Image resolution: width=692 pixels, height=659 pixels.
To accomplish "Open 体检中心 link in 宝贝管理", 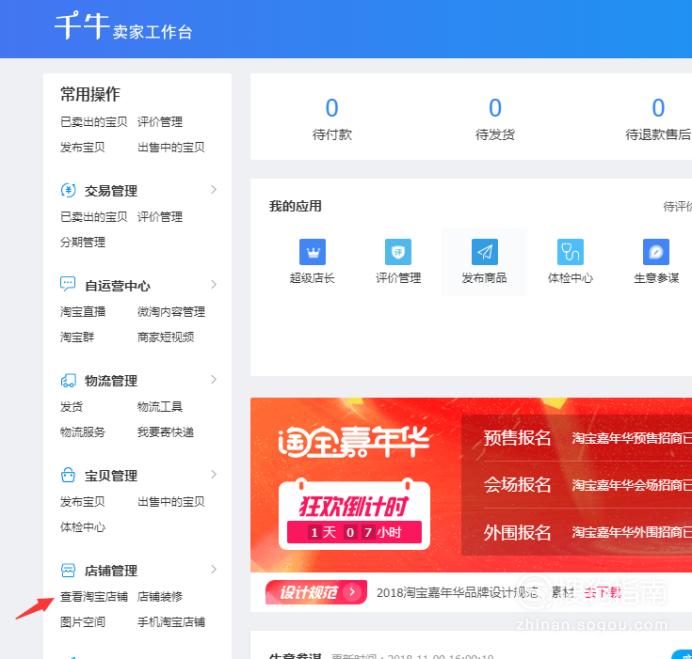I will pyautogui.click(x=83, y=527).
